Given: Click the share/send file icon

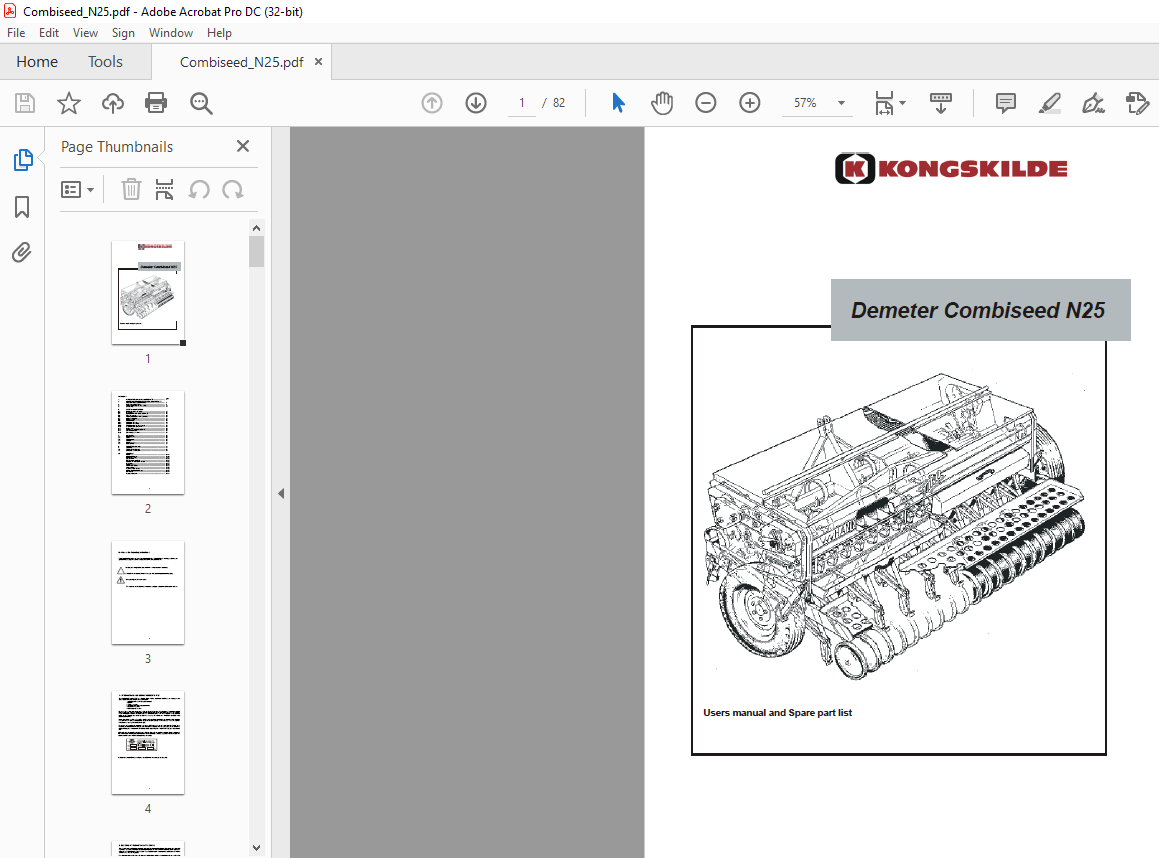Looking at the screenshot, I should click(1137, 103).
